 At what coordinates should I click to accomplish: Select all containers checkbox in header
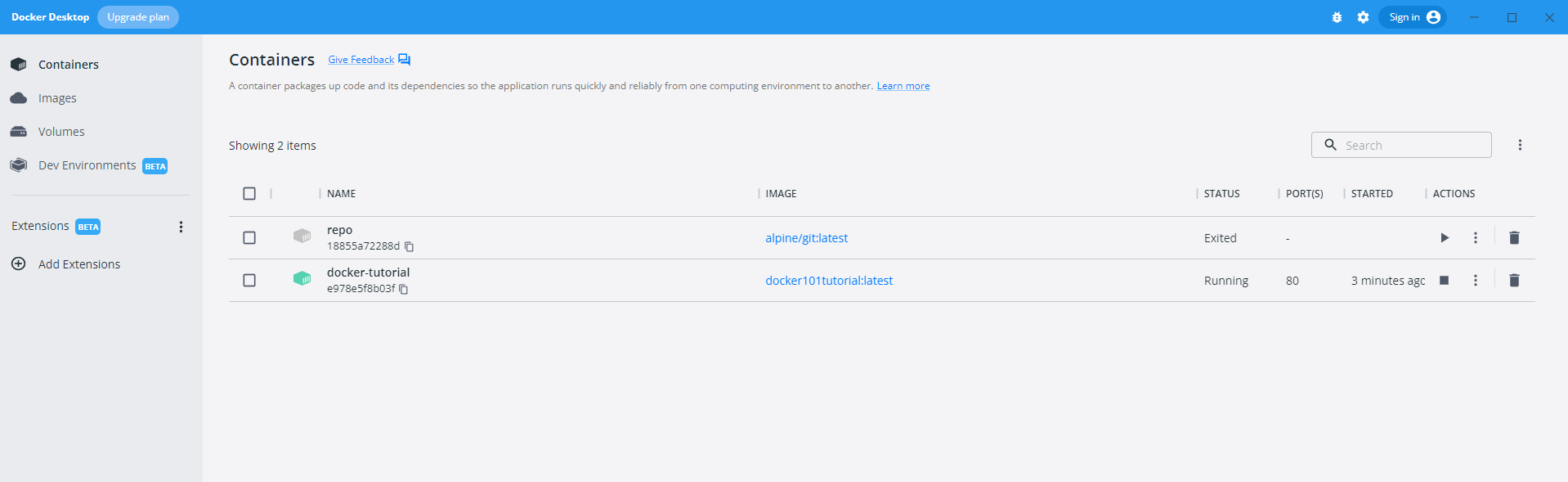coord(249,194)
